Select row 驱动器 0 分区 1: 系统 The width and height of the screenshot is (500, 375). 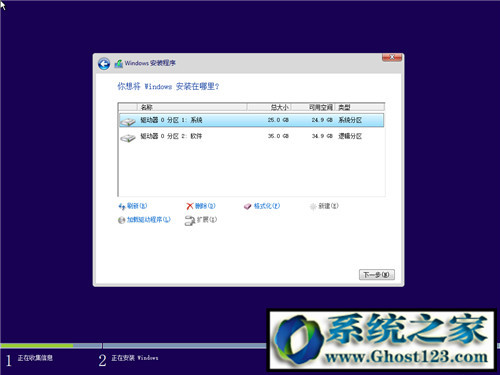[x=251, y=120]
